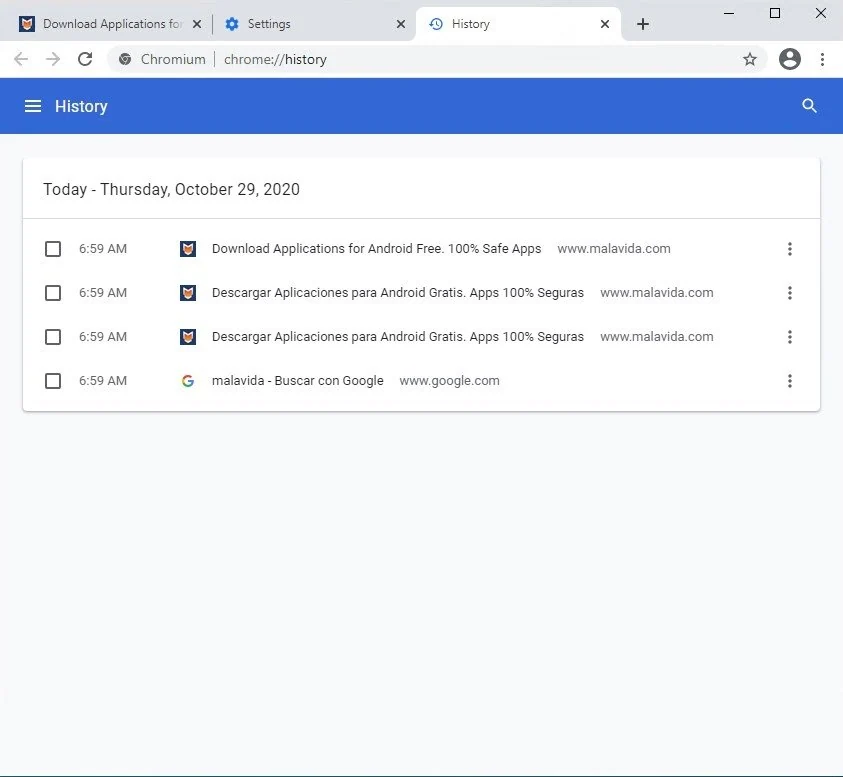
Task: Click the www.google.com domain text
Action: click(x=449, y=381)
